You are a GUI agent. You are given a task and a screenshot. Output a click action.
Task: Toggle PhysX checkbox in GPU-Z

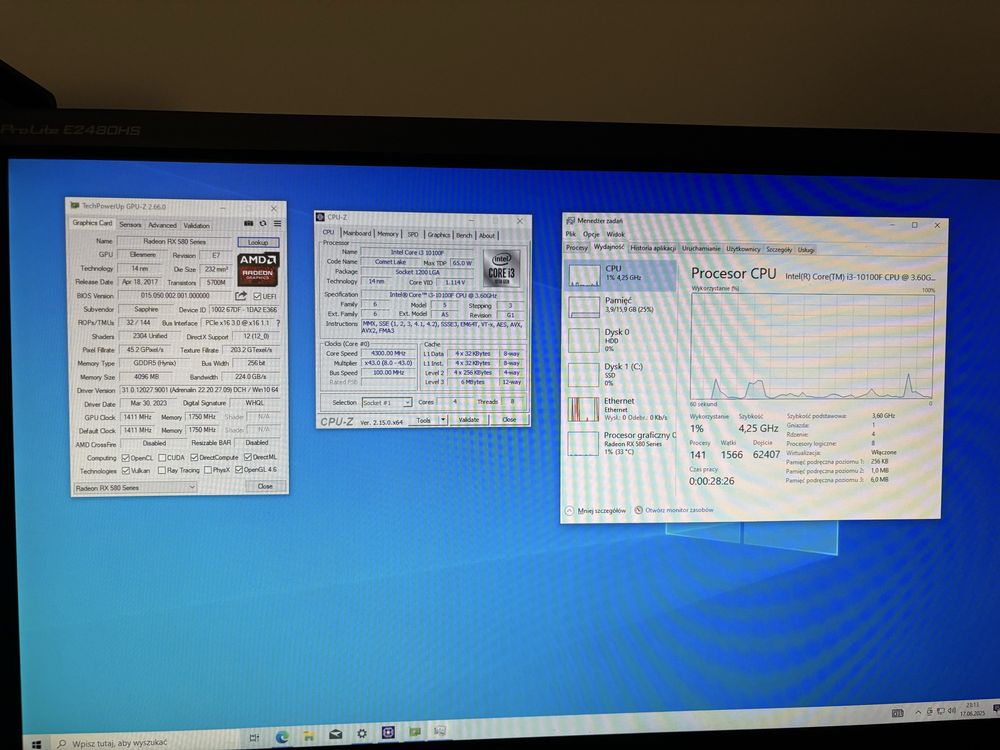click(207, 470)
